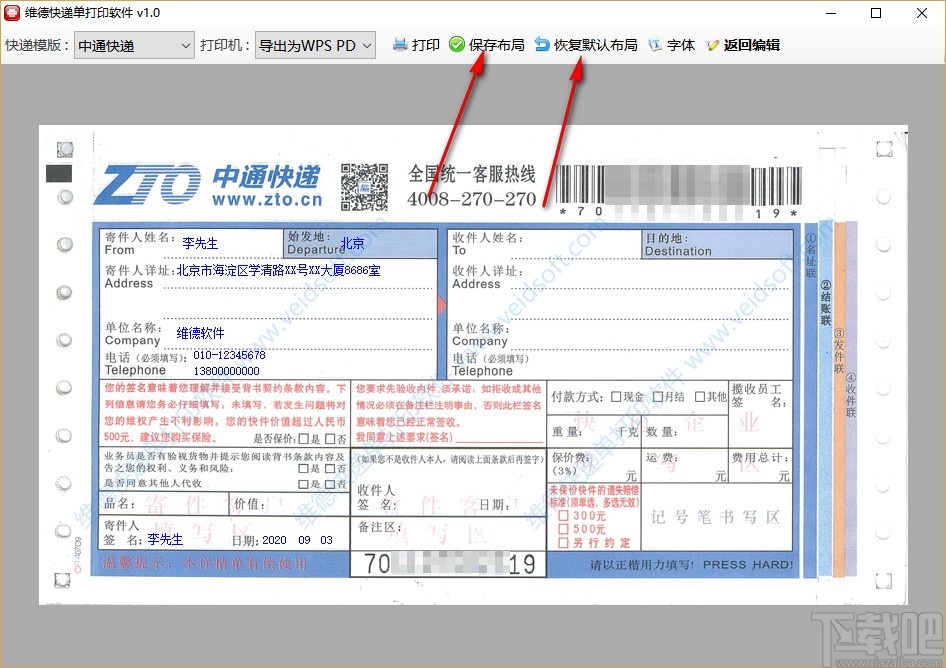Select the 500元 compensation checkbox

[x=563, y=531]
